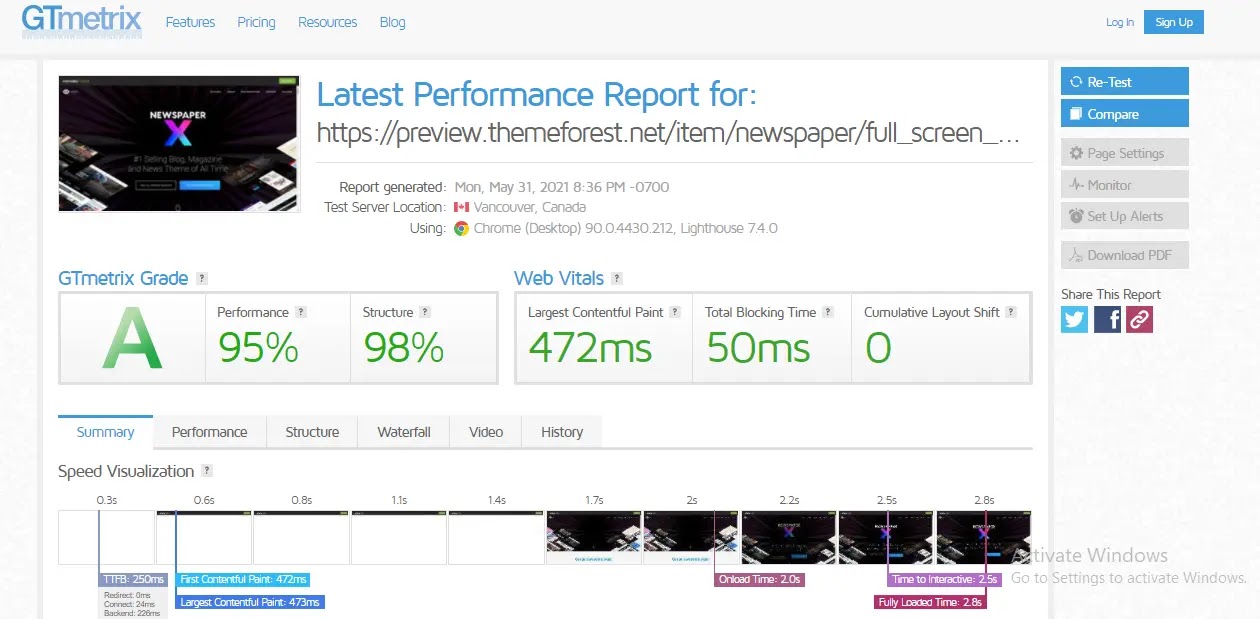Viewport: 1260px width, 619px height.
Task: Switch to the Performance tab
Action: pyautogui.click(x=209, y=432)
